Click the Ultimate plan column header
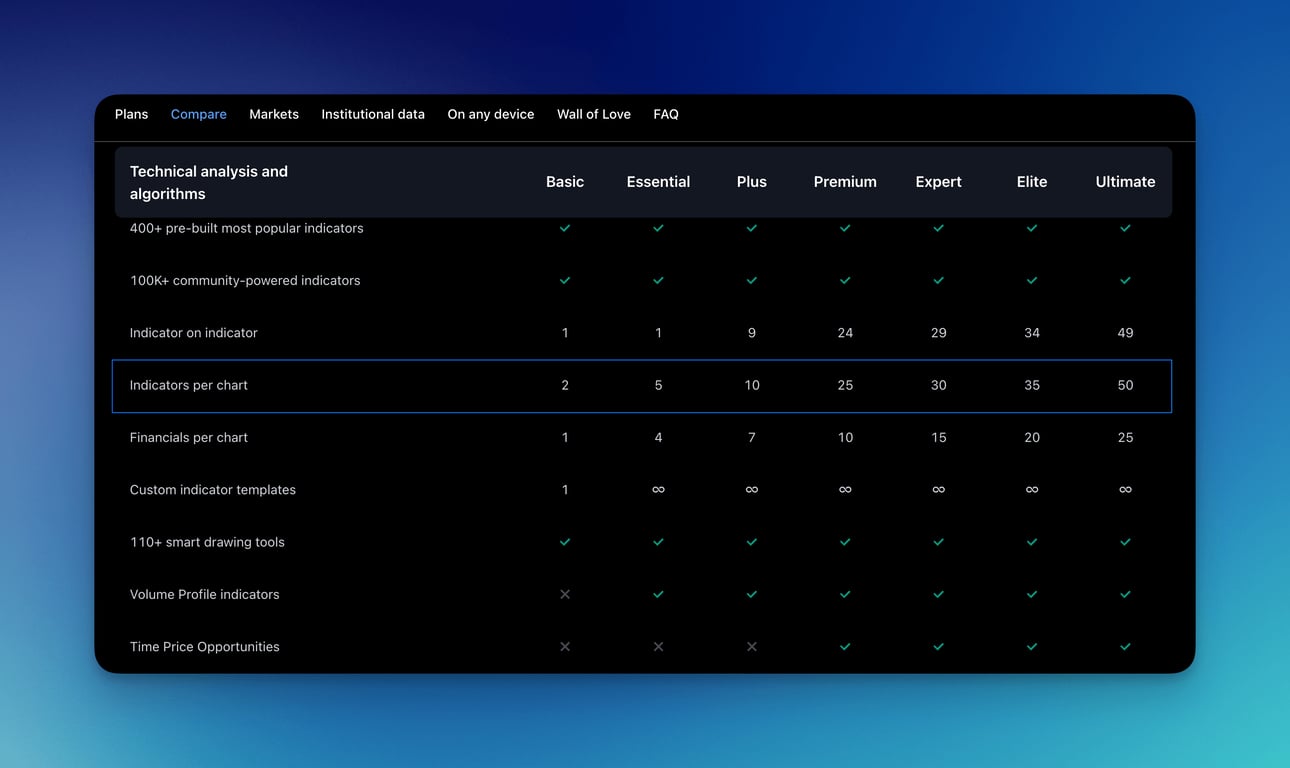 click(x=1125, y=182)
